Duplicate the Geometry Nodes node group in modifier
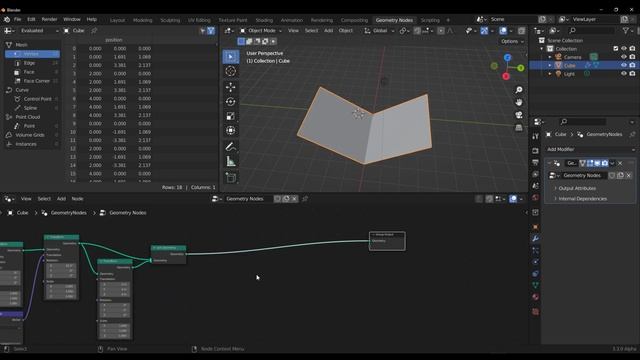Image resolution: width=640 pixels, height=360 pixels. click(x=620, y=176)
